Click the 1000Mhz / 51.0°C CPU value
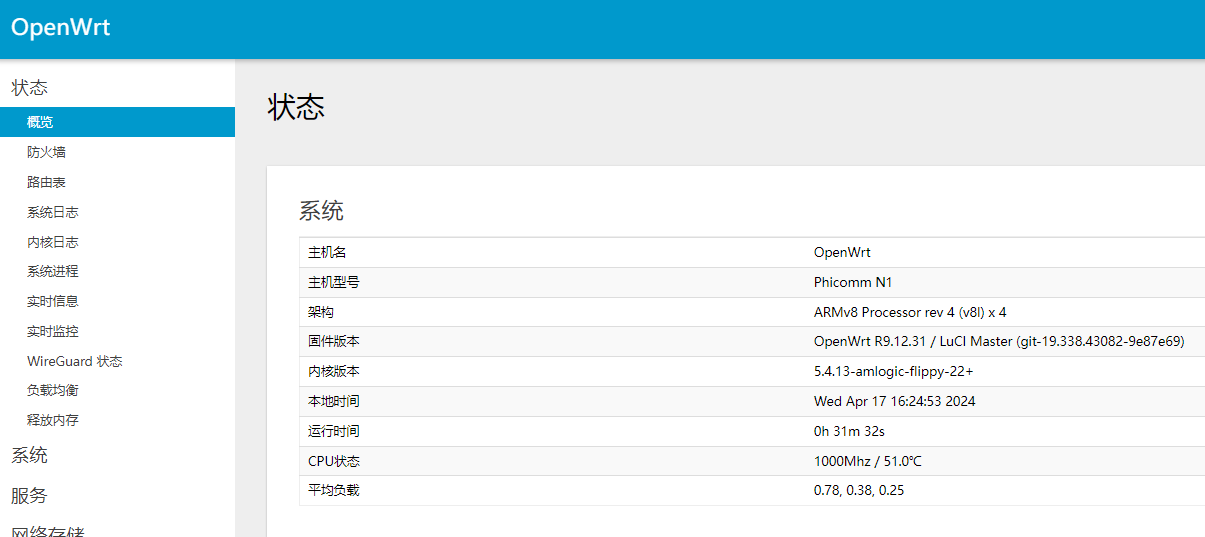This screenshot has width=1205, height=537. pos(868,461)
